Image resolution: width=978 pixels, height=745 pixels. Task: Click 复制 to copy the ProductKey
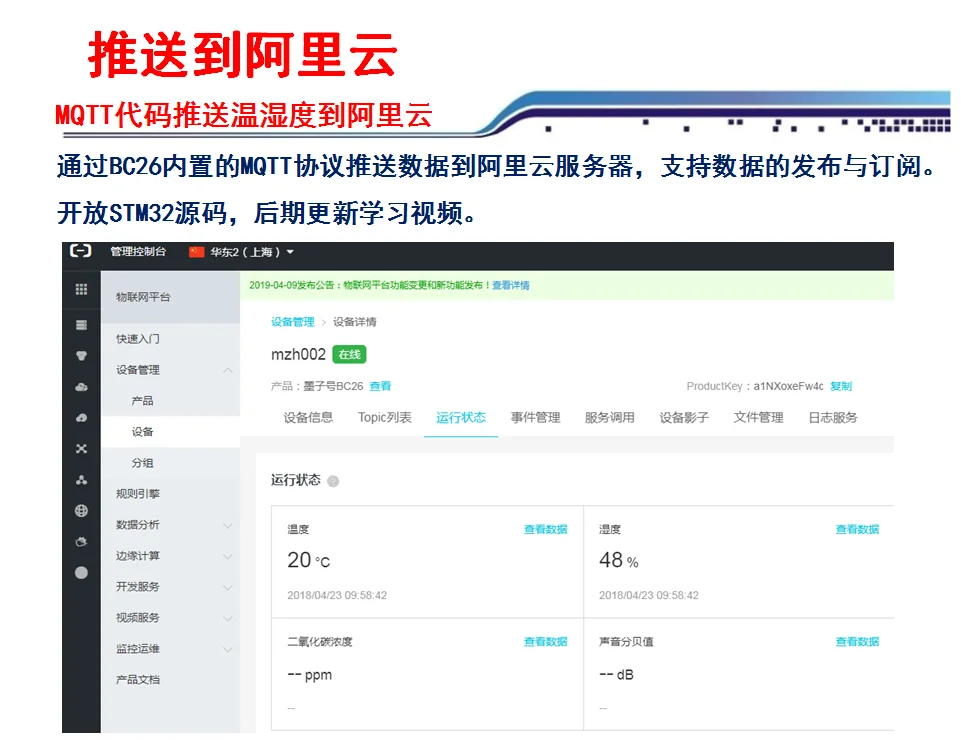841,386
